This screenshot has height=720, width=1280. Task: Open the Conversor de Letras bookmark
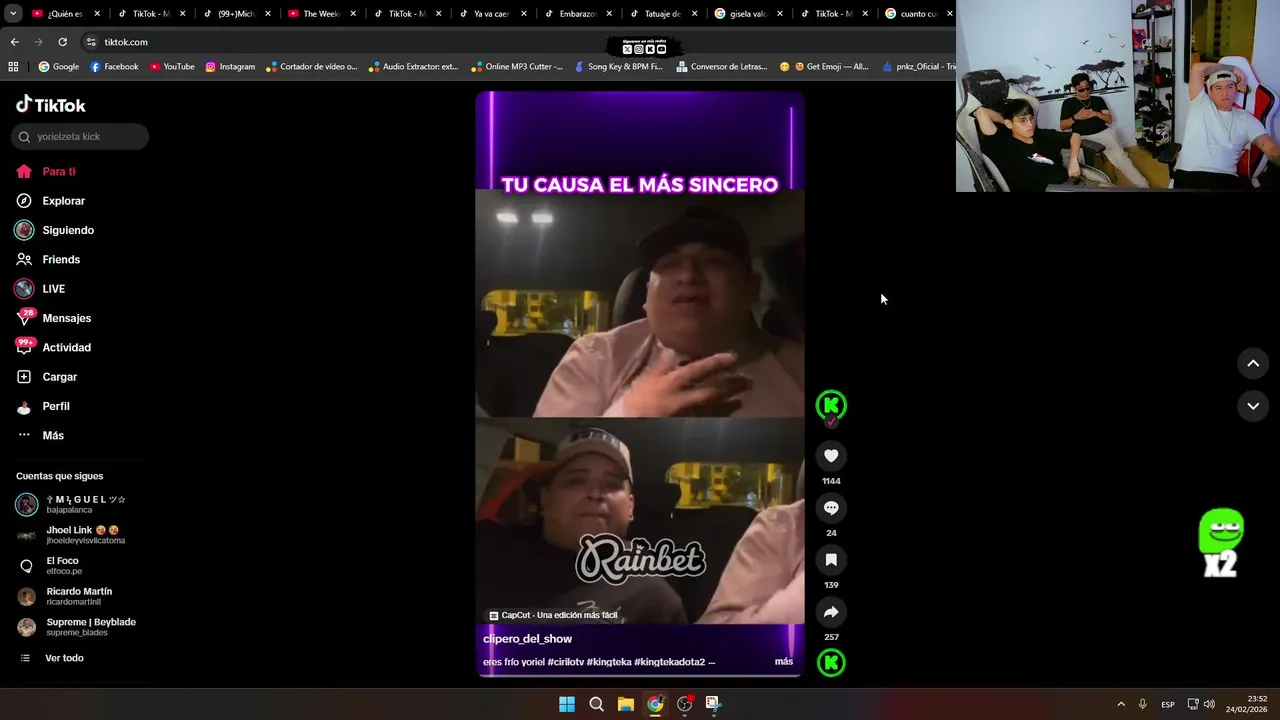click(722, 67)
